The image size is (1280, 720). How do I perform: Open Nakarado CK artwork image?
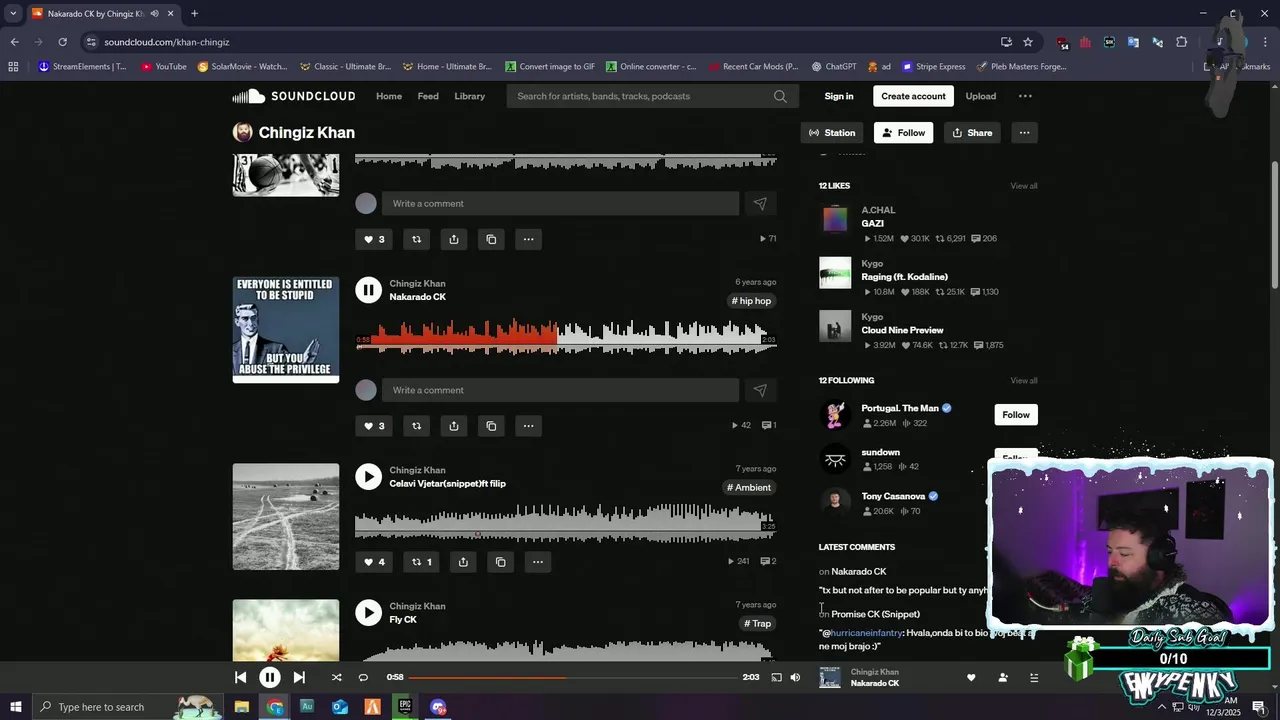pyautogui.click(x=286, y=330)
